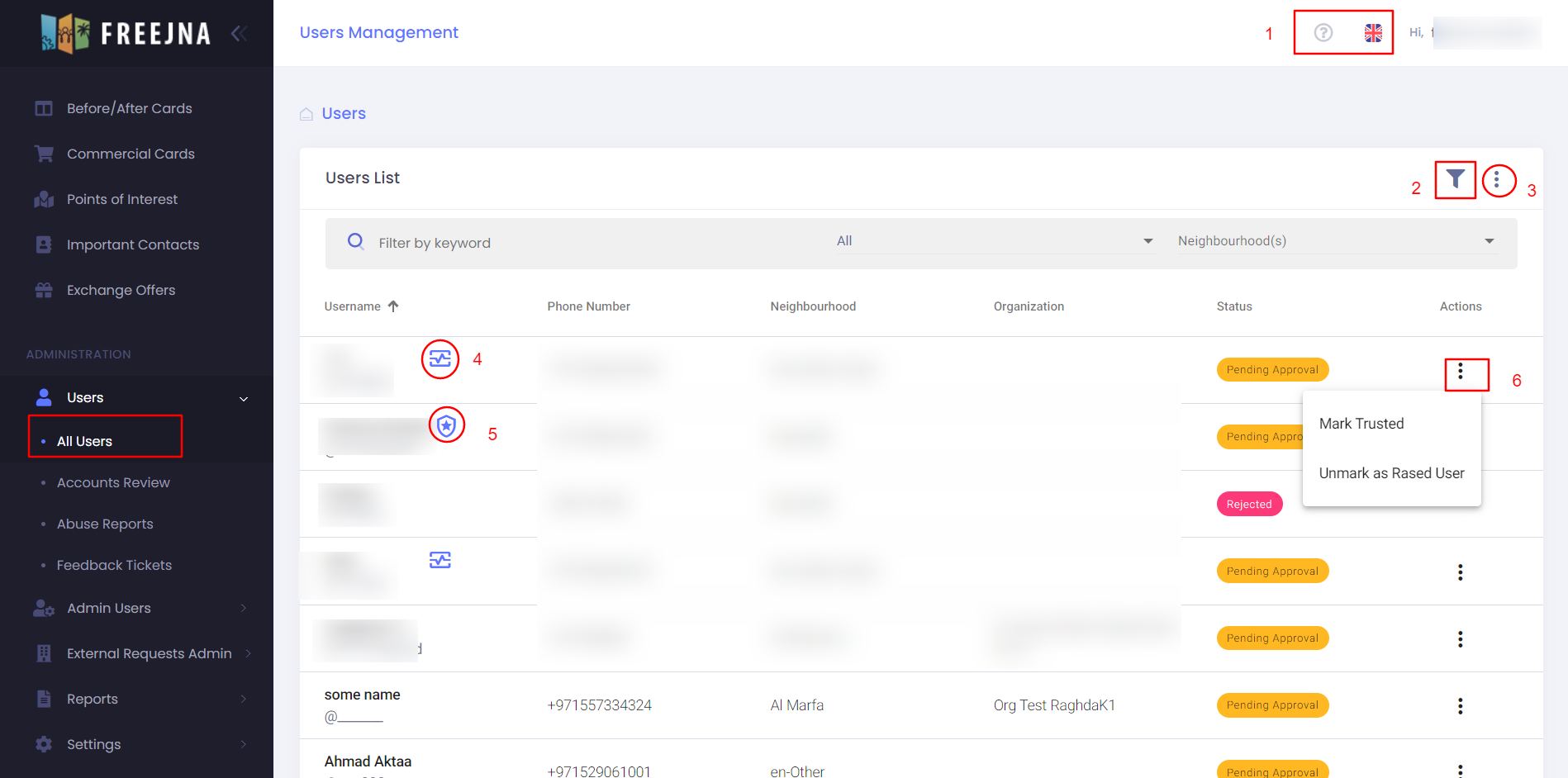Image resolution: width=1568 pixels, height=778 pixels.
Task: Open actions menu for some name row
Action: tap(1460, 705)
